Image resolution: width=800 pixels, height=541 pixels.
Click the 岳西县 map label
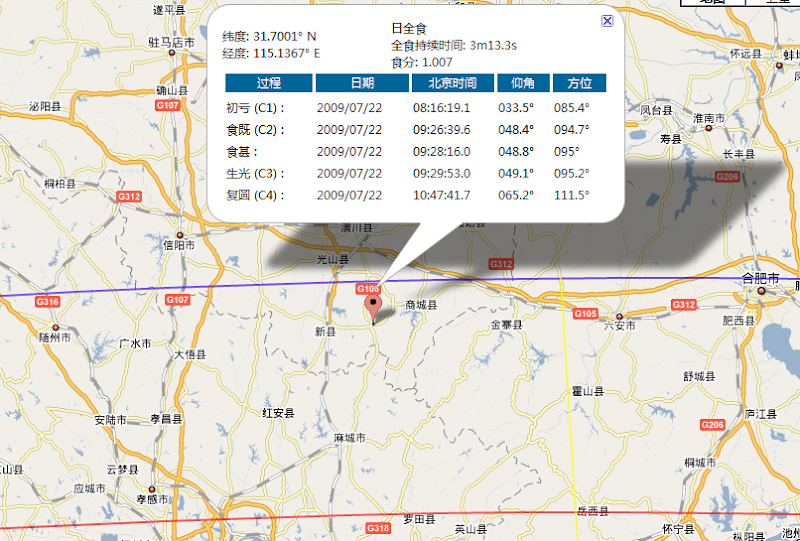click(x=592, y=511)
